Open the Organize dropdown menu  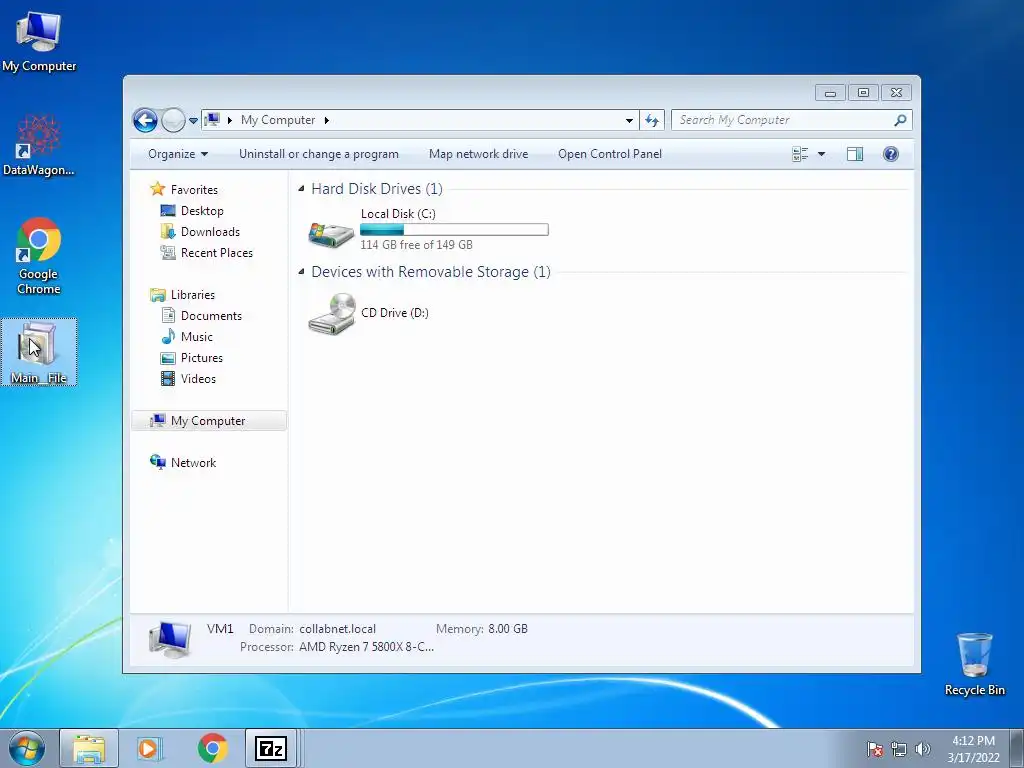178,154
